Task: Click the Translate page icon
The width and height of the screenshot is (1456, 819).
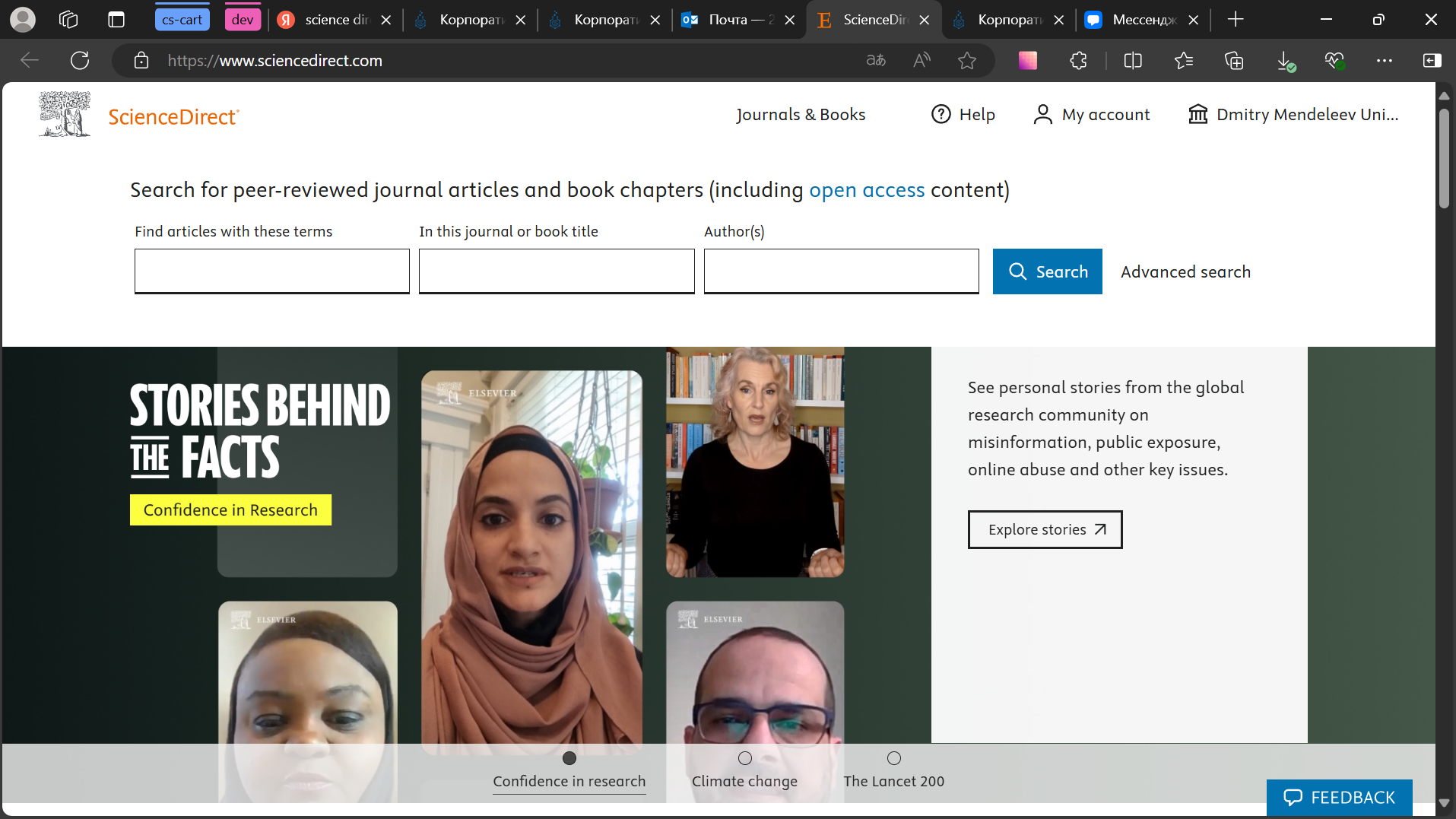Action: click(876, 60)
